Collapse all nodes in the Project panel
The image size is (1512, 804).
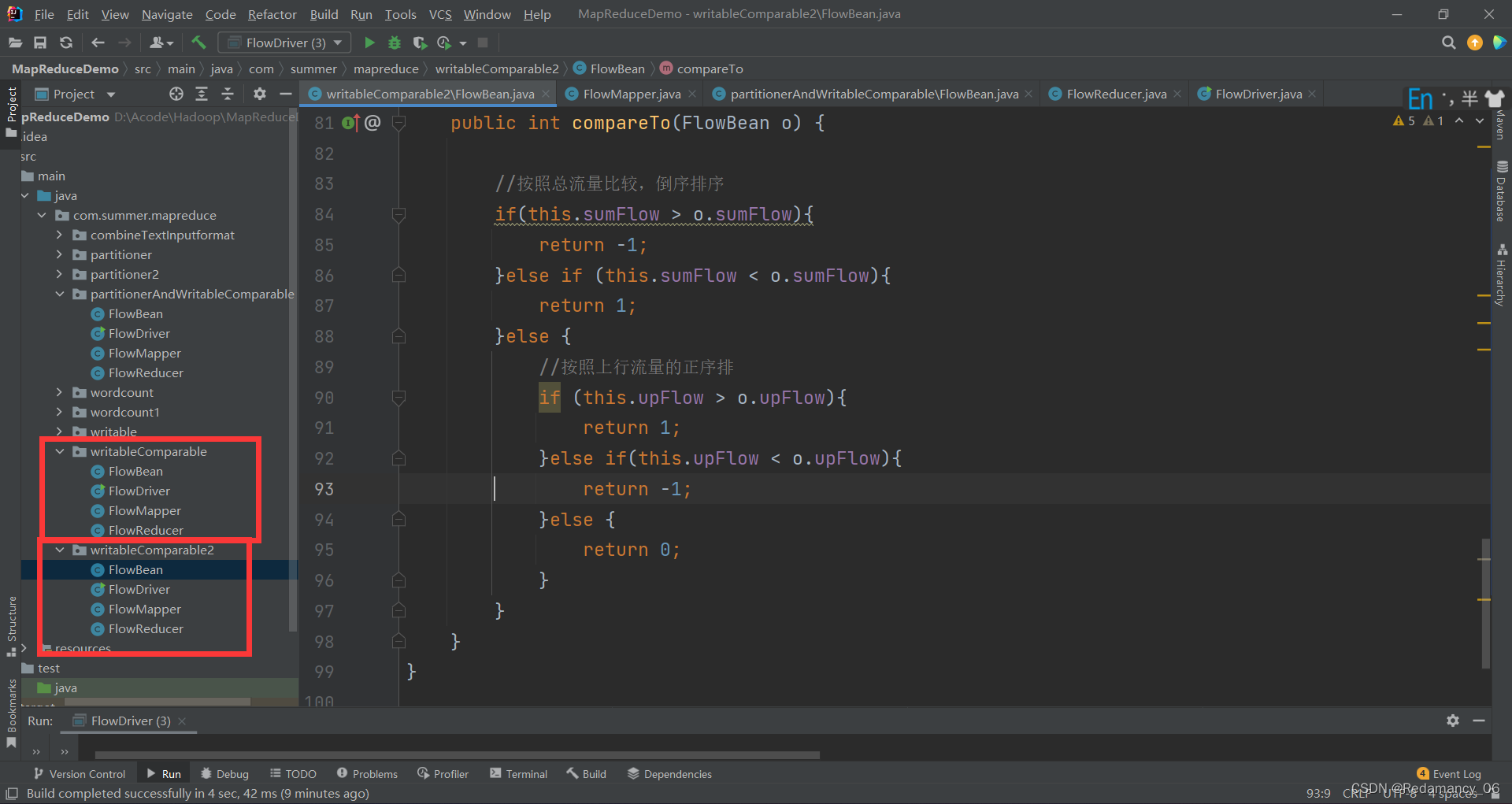pyautogui.click(x=228, y=94)
